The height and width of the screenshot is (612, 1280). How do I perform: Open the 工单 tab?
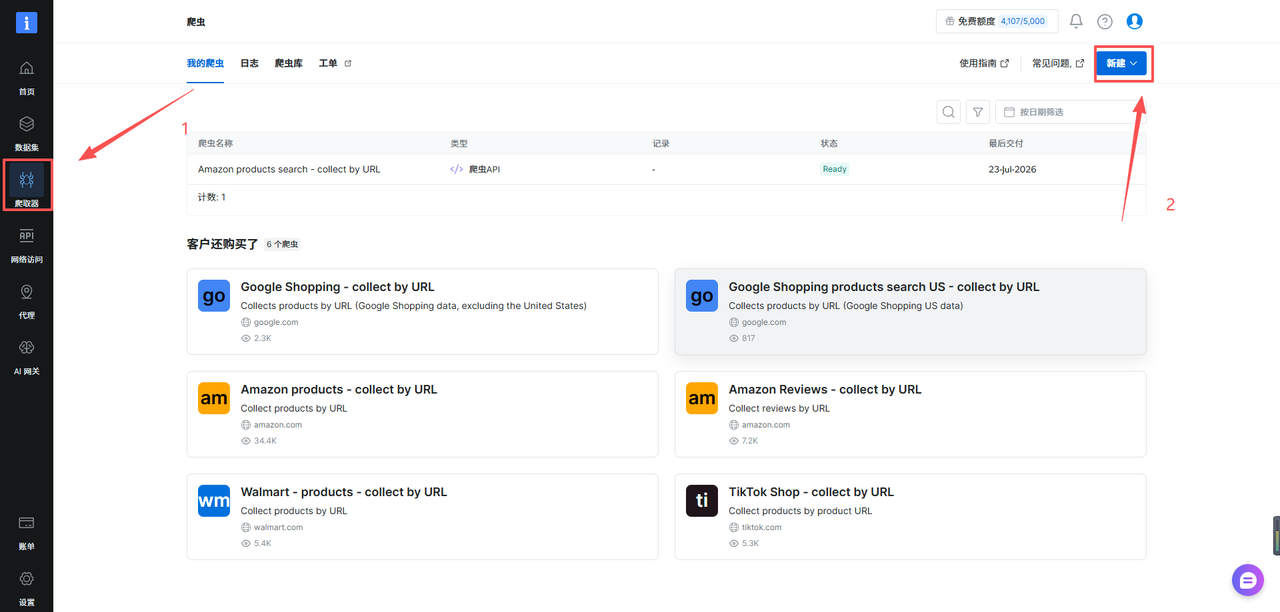pyautogui.click(x=328, y=63)
